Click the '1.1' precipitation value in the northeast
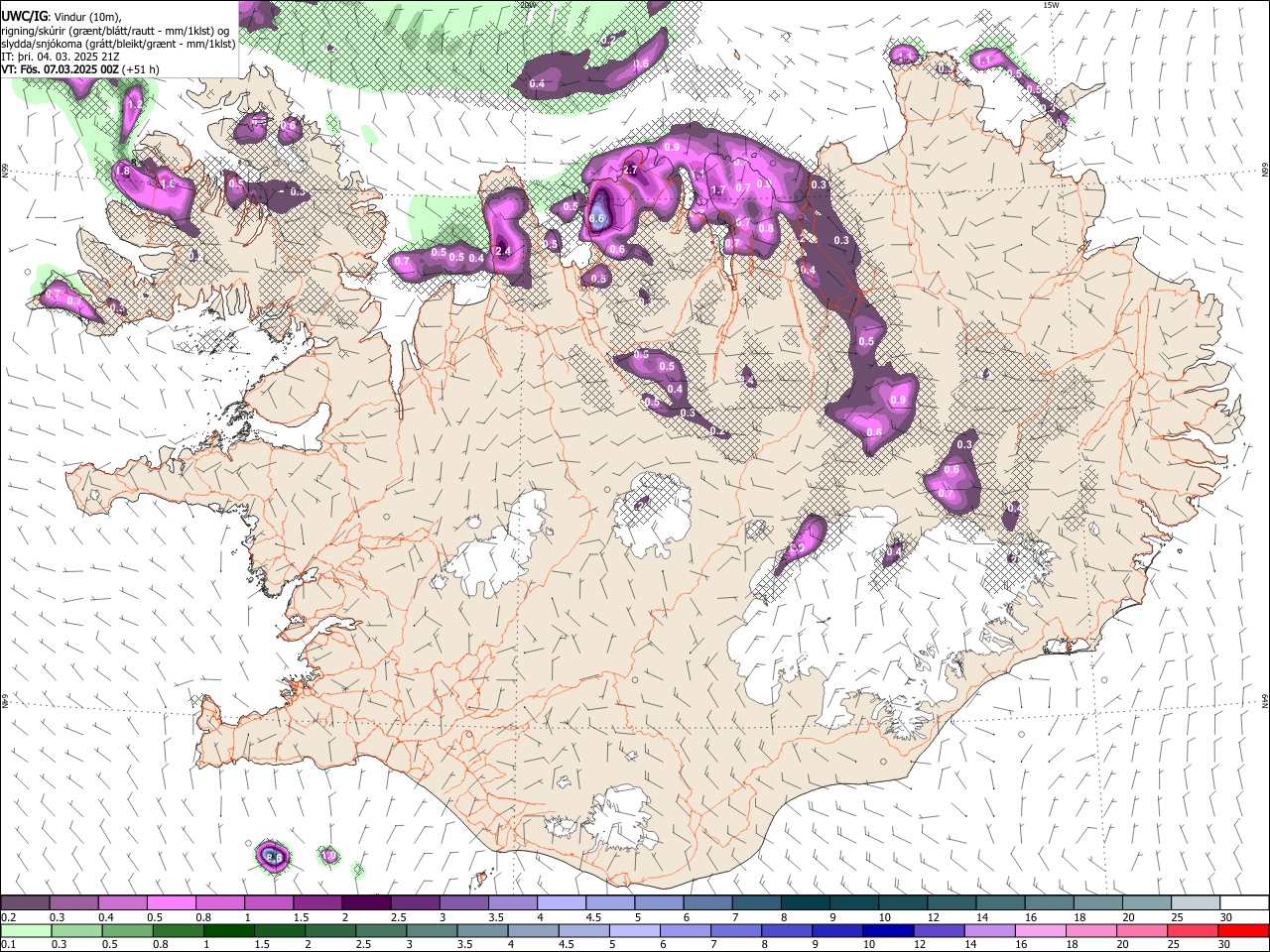This screenshot has width=1270, height=952. [x=983, y=60]
